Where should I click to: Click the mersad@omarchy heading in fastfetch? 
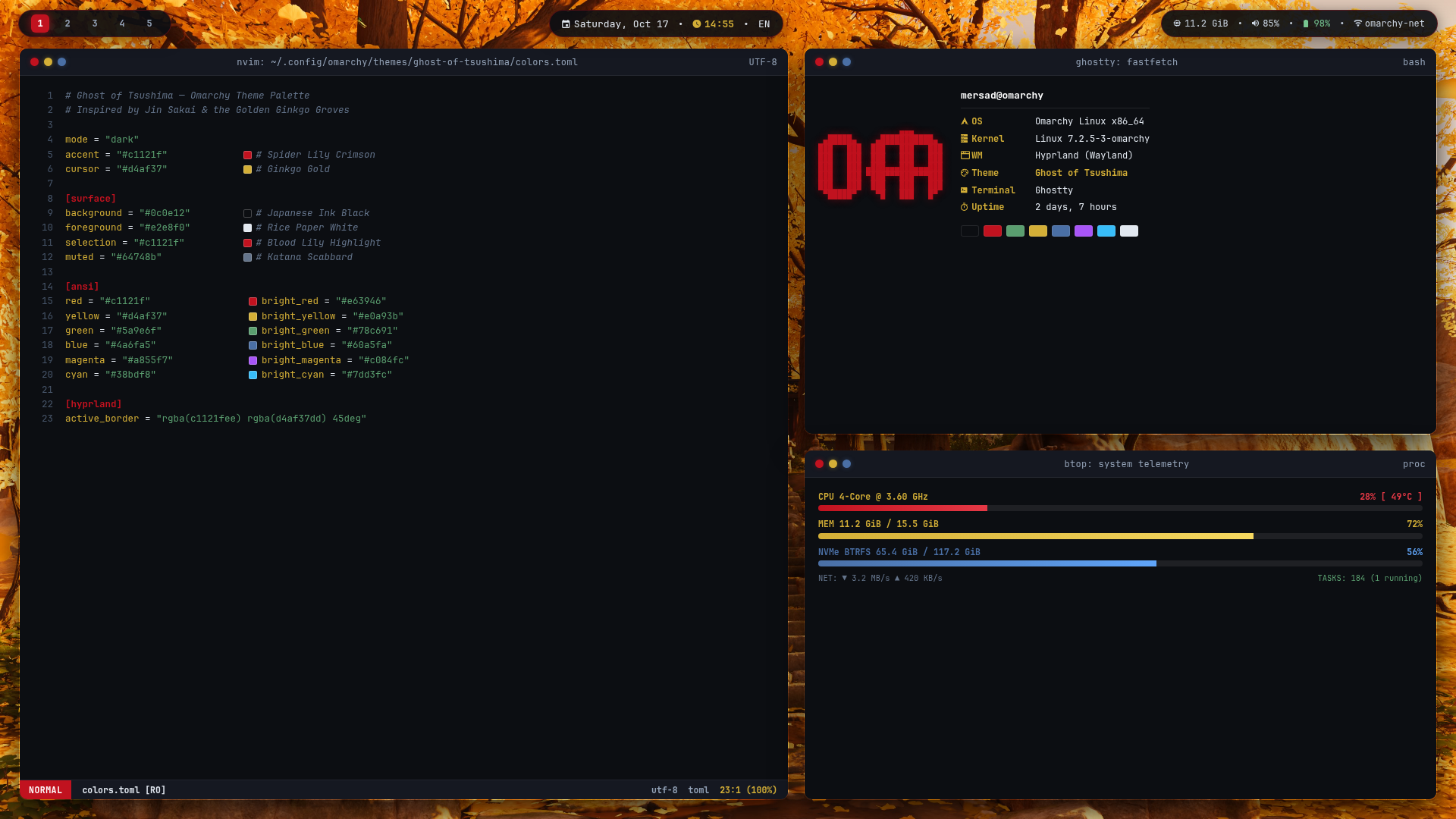[x=1002, y=96]
